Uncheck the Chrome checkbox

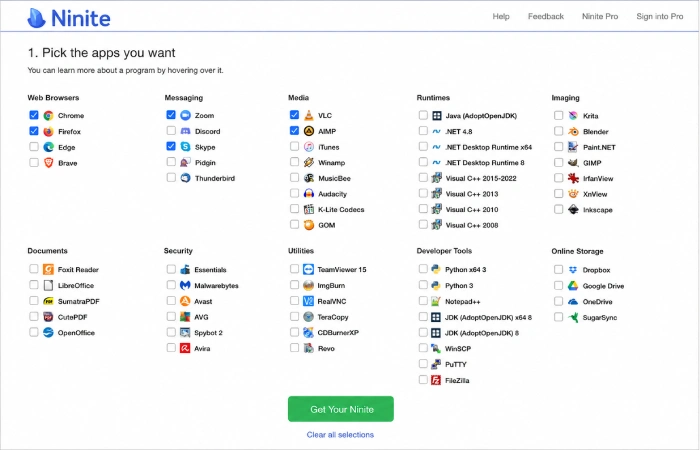[x=34, y=115]
